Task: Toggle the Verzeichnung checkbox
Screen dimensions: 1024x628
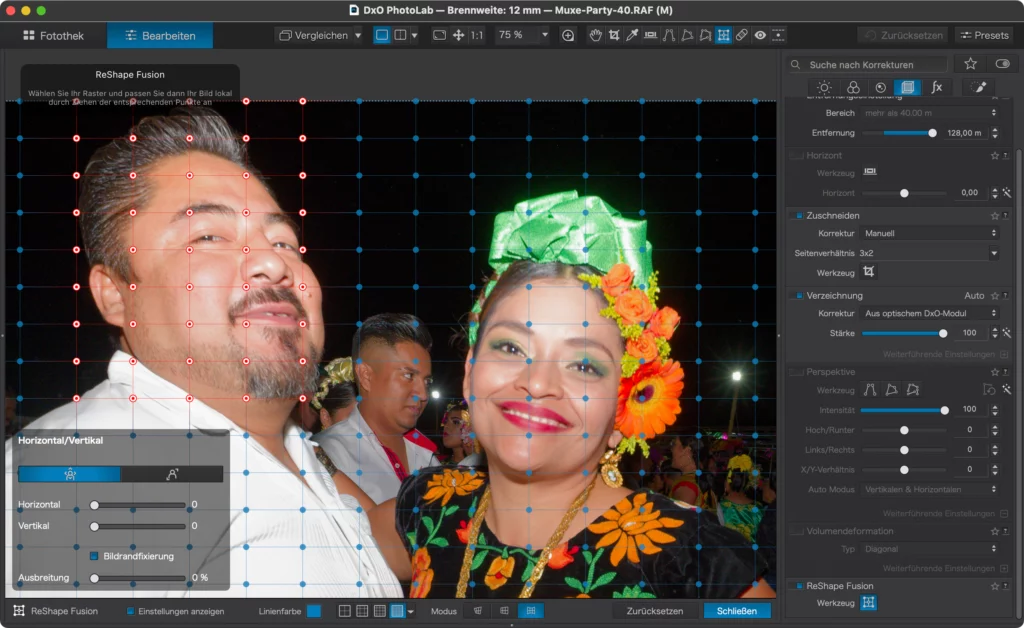Action: click(798, 296)
